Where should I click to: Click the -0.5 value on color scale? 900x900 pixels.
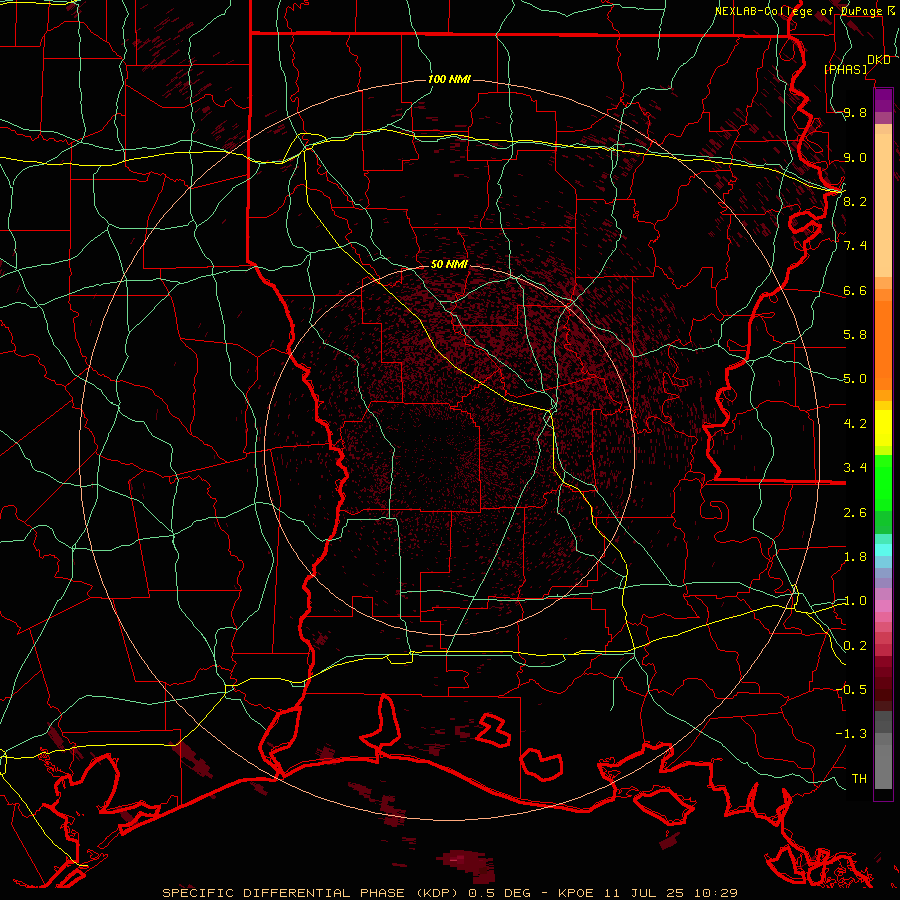(852, 689)
